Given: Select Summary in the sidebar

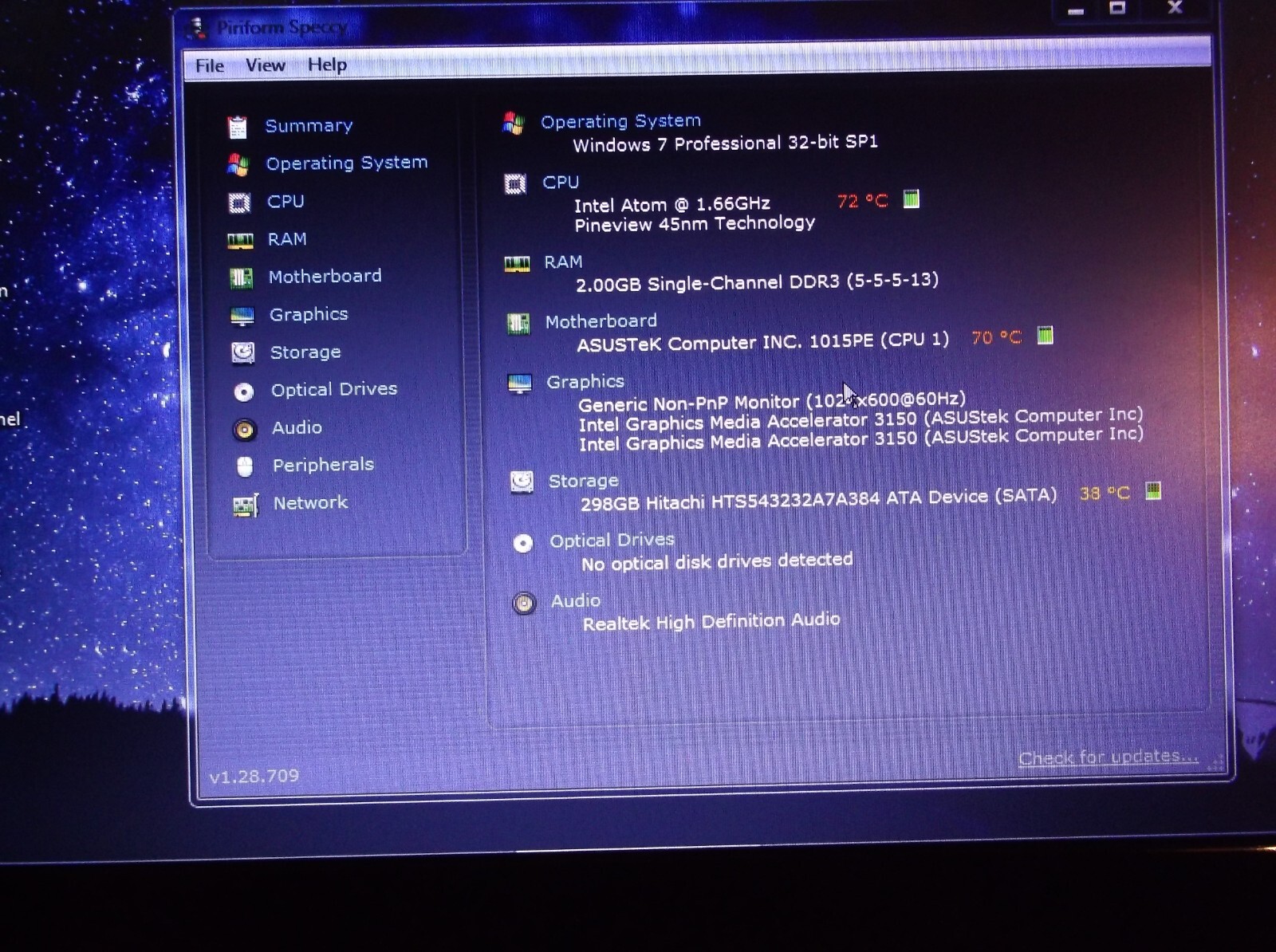Looking at the screenshot, I should [x=309, y=125].
